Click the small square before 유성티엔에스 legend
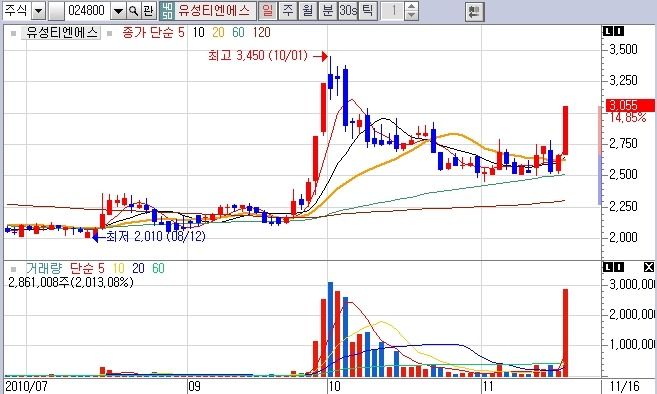 coord(14,34)
